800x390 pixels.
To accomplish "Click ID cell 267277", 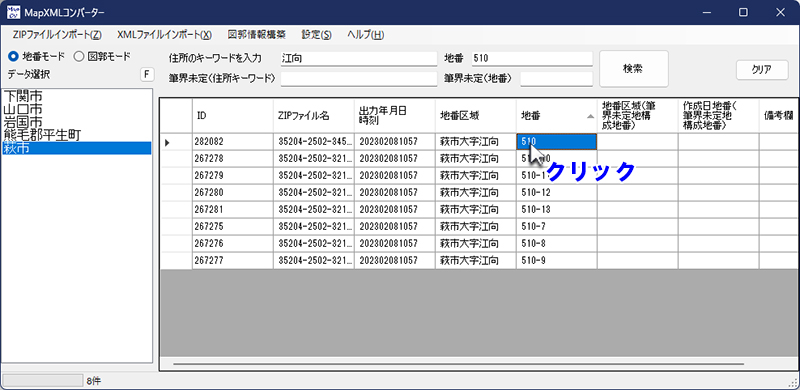I will click(233, 260).
